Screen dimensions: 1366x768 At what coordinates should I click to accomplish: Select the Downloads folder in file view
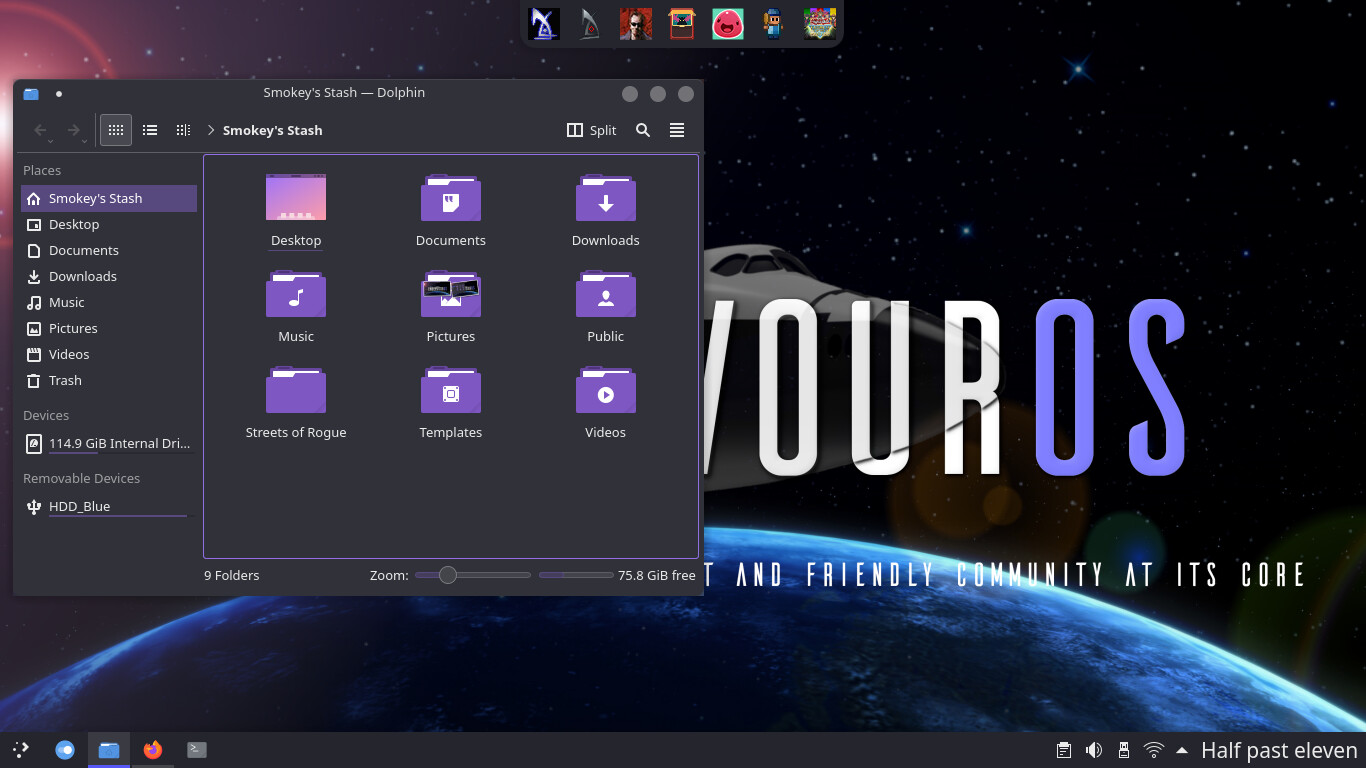pos(606,210)
